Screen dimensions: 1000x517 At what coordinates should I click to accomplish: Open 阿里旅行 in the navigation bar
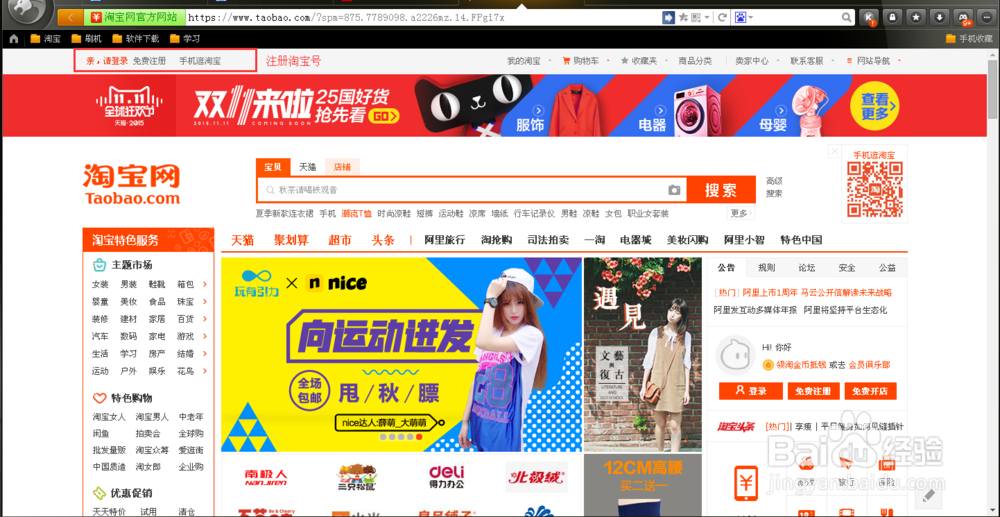pos(445,240)
